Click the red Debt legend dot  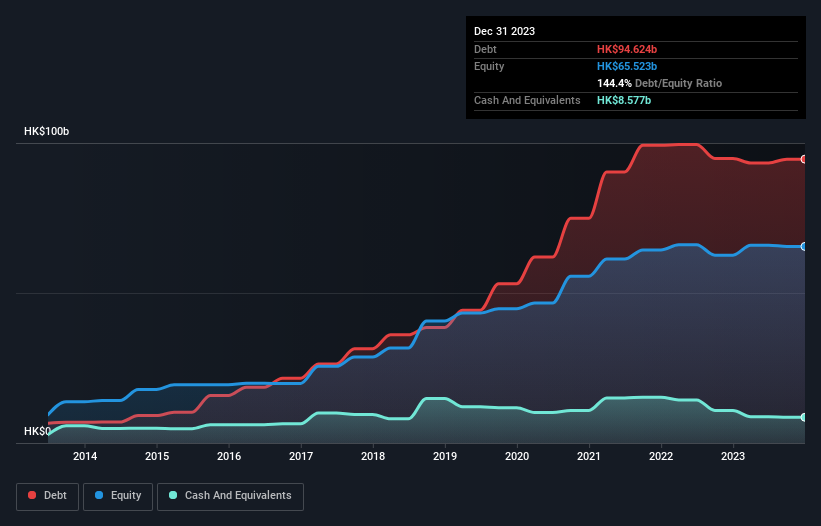32,495
